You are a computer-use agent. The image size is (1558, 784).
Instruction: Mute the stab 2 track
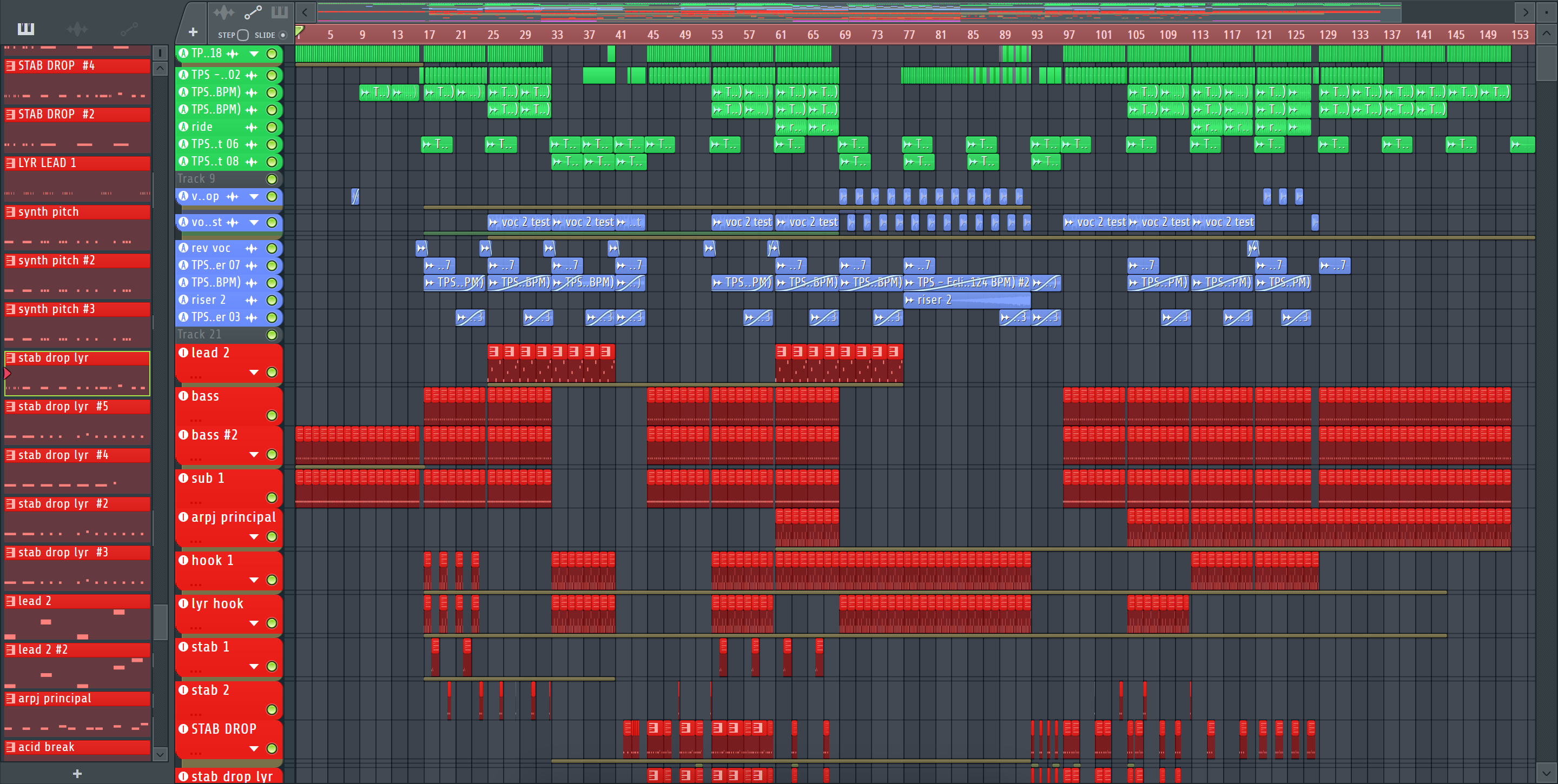click(272, 709)
